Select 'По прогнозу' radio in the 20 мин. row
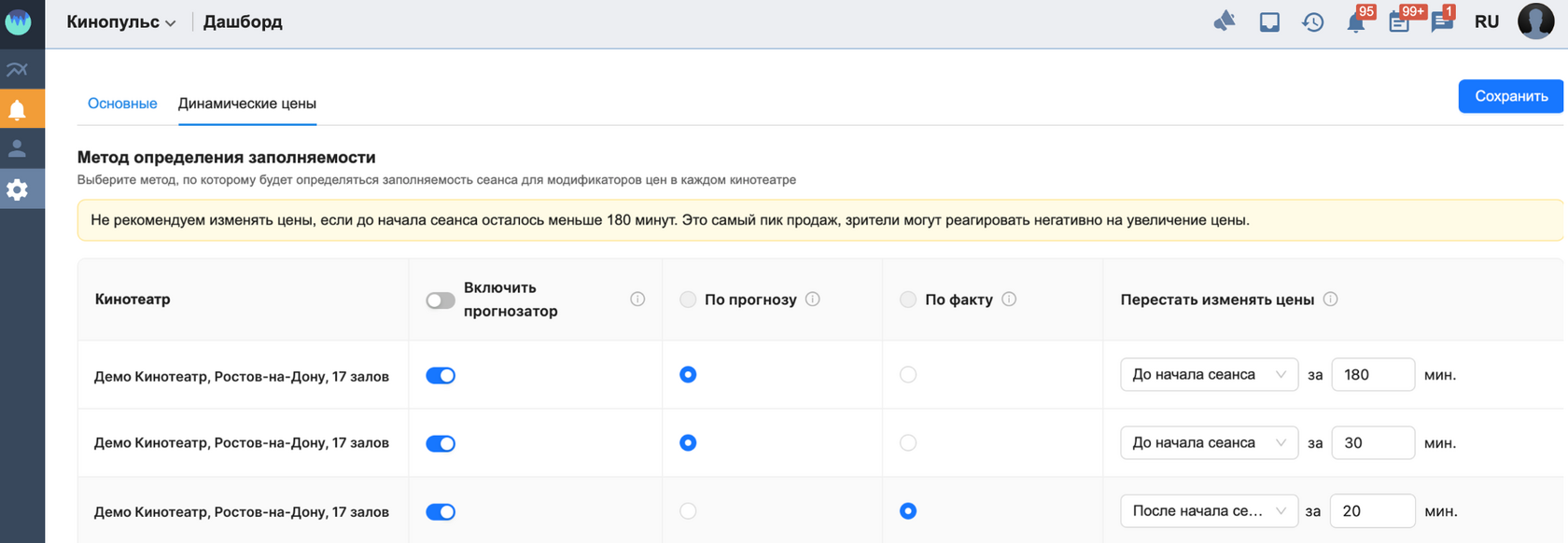Screen dimensions: 1568x543 (x=688, y=511)
